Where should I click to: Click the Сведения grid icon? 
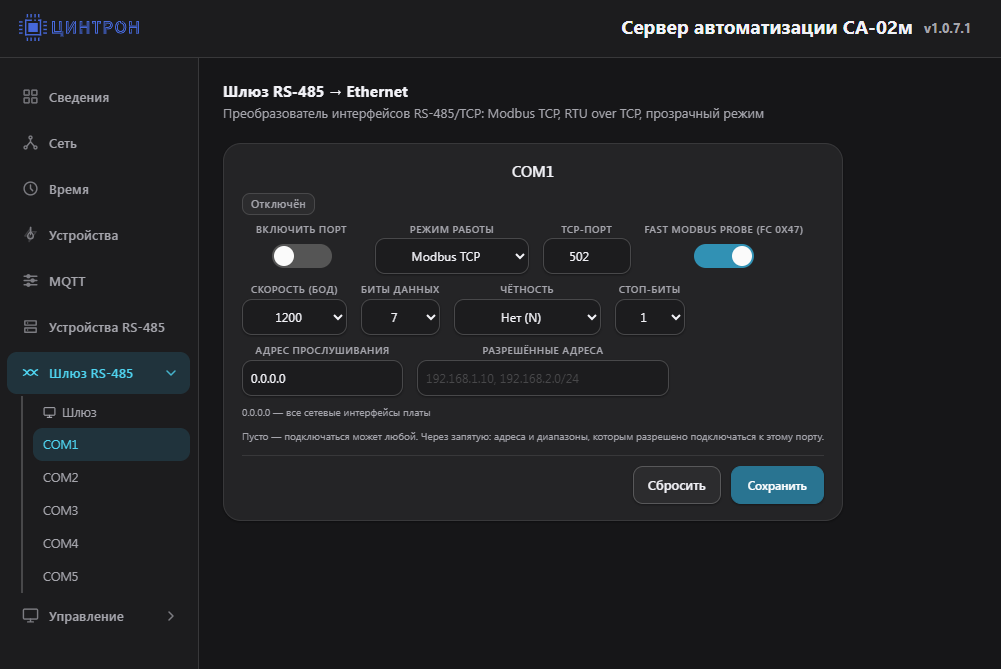30,97
